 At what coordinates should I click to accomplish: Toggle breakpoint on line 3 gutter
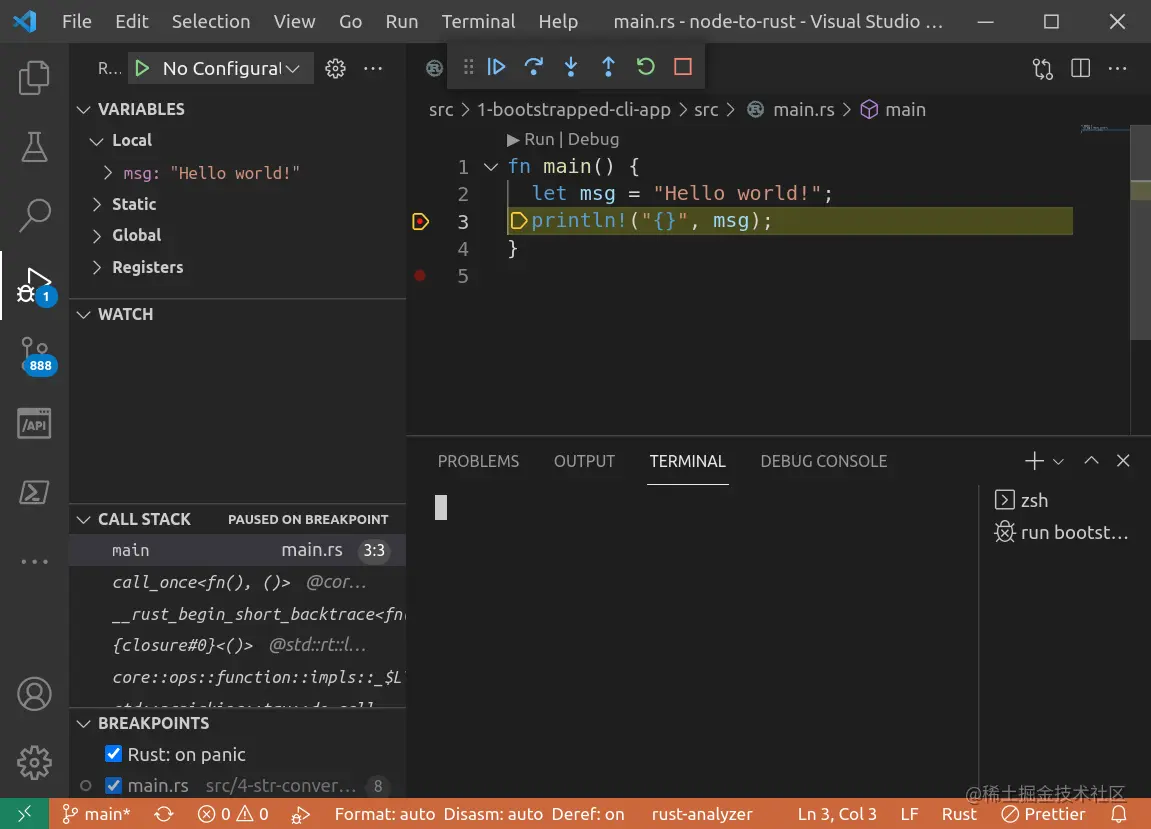(421, 221)
